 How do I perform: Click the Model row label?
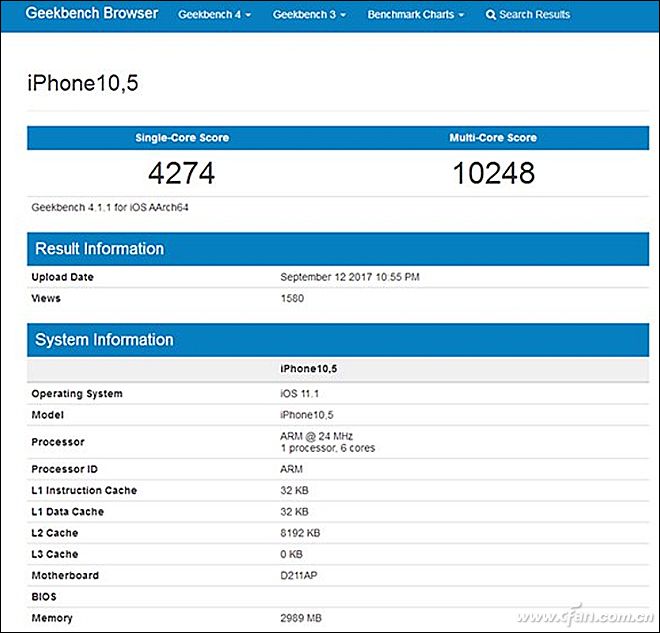click(48, 415)
